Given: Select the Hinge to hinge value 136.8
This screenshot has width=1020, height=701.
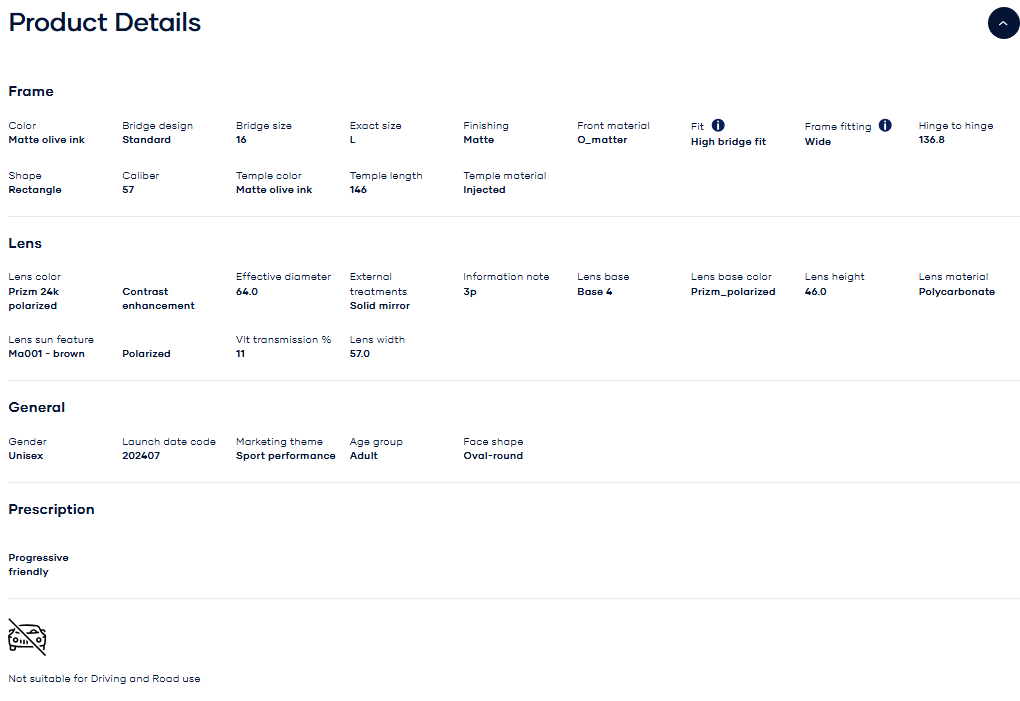Looking at the screenshot, I should tap(931, 140).
